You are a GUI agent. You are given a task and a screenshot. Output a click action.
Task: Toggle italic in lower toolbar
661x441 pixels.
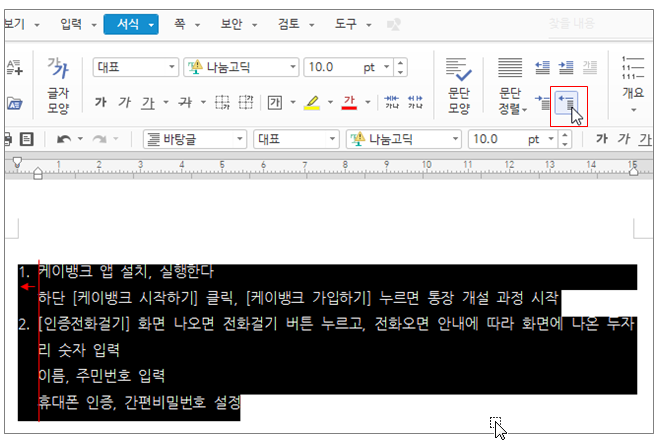(624, 139)
